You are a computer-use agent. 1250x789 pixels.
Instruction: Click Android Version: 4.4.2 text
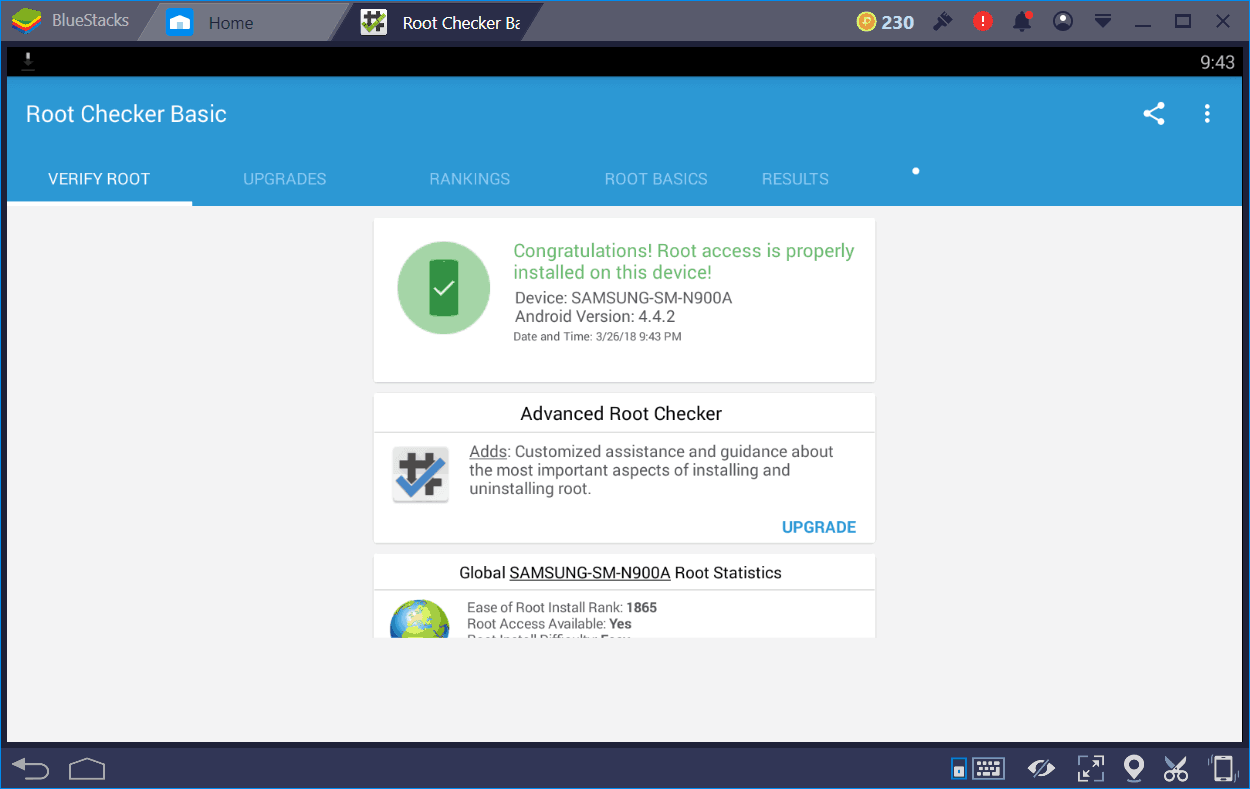pyautogui.click(x=595, y=316)
